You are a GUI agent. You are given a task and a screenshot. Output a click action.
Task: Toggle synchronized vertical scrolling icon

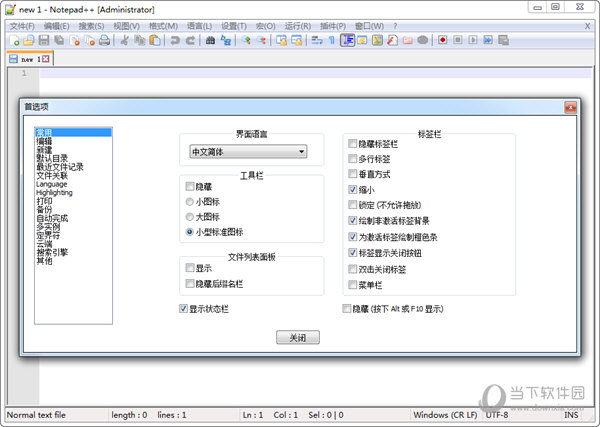(x=281, y=40)
